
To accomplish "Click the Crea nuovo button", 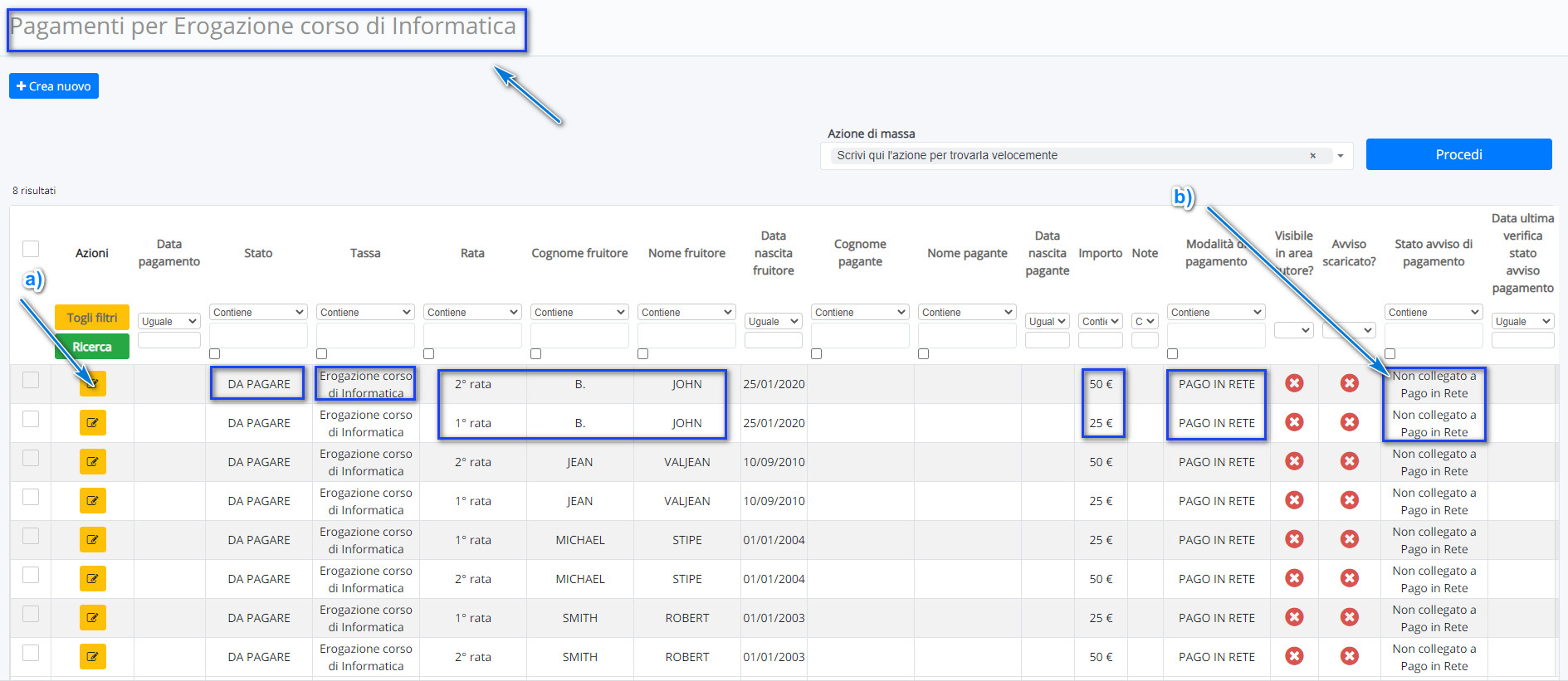I will pos(54,86).
